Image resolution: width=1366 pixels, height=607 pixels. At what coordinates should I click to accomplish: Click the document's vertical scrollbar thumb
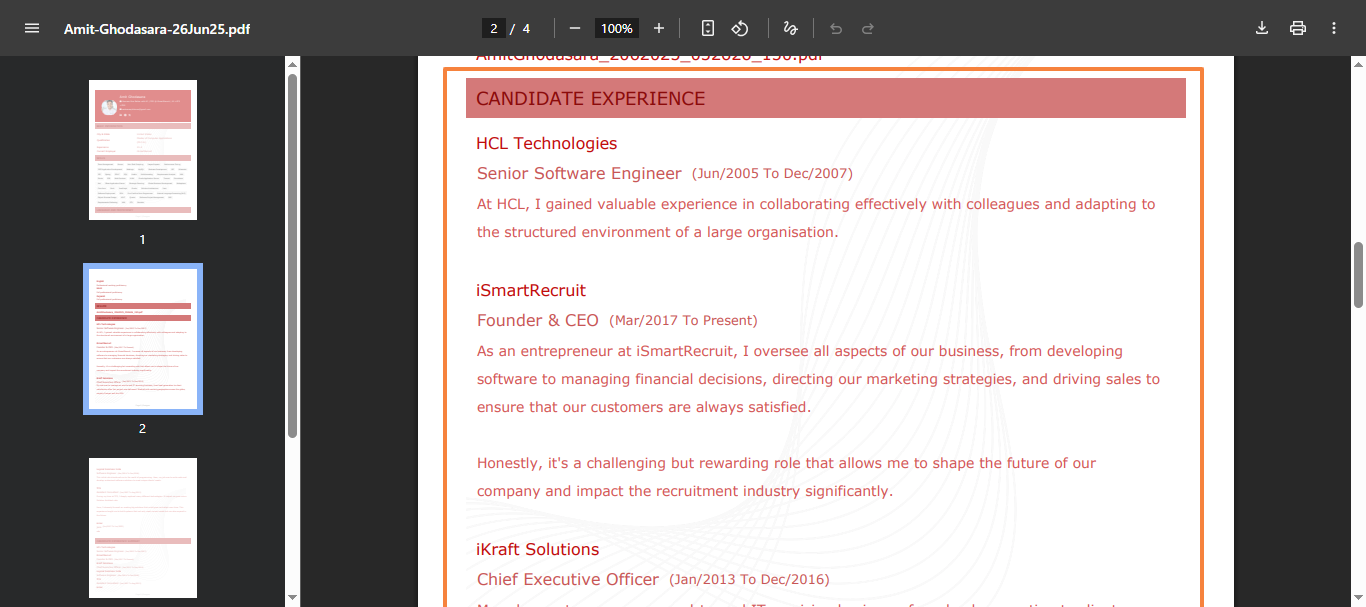1358,274
